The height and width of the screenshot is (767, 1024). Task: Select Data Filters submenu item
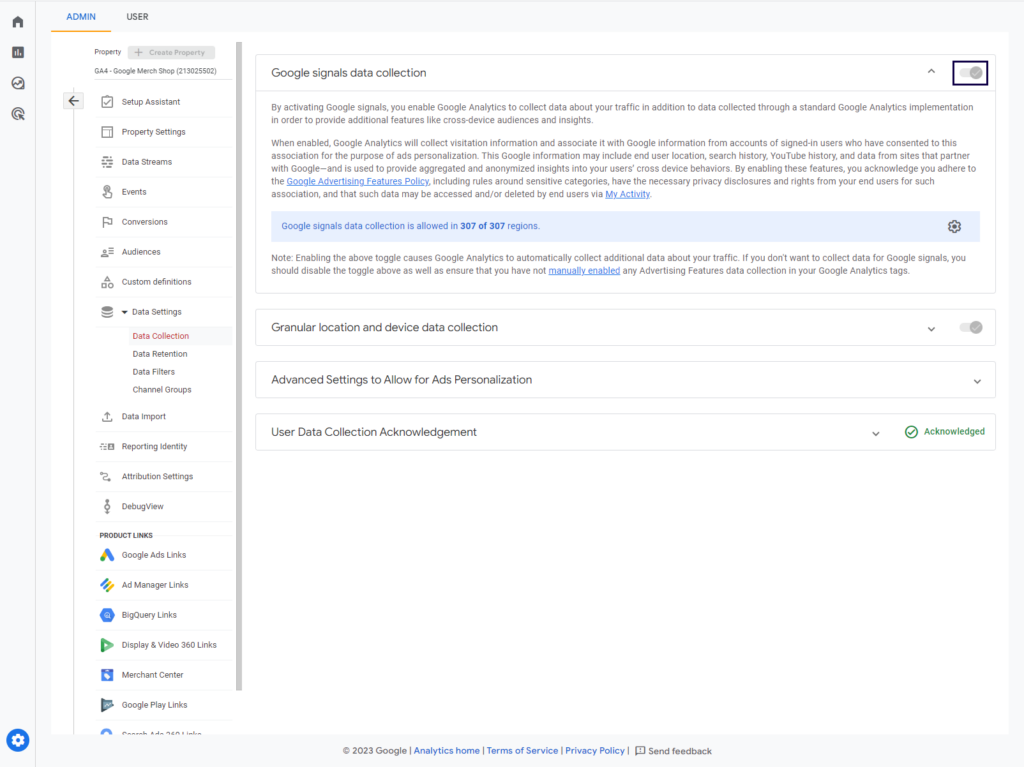tap(153, 372)
